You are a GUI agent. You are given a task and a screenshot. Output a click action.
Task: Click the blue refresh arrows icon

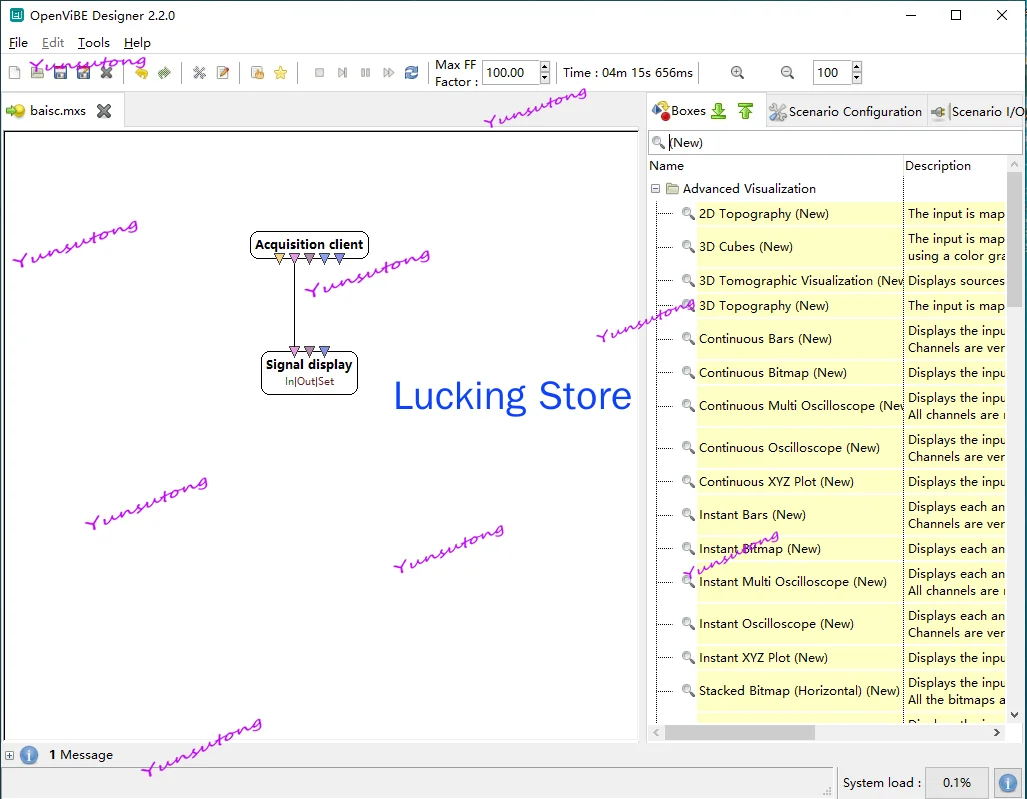click(412, 73)
